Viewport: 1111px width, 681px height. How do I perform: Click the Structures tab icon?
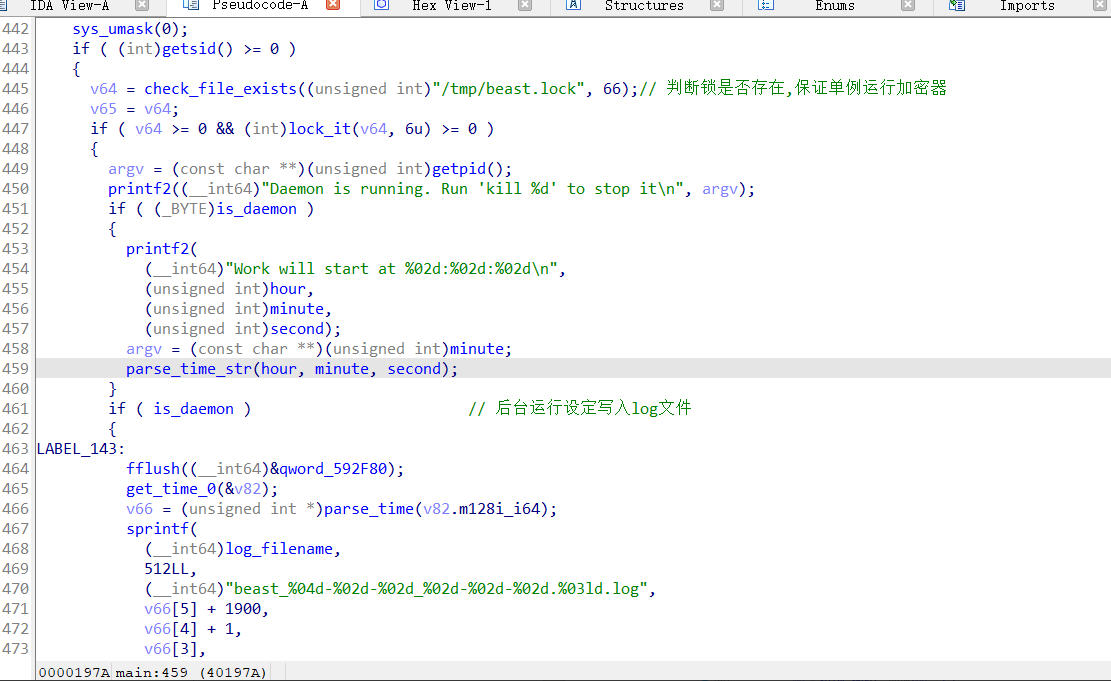[x=573, y=6]
